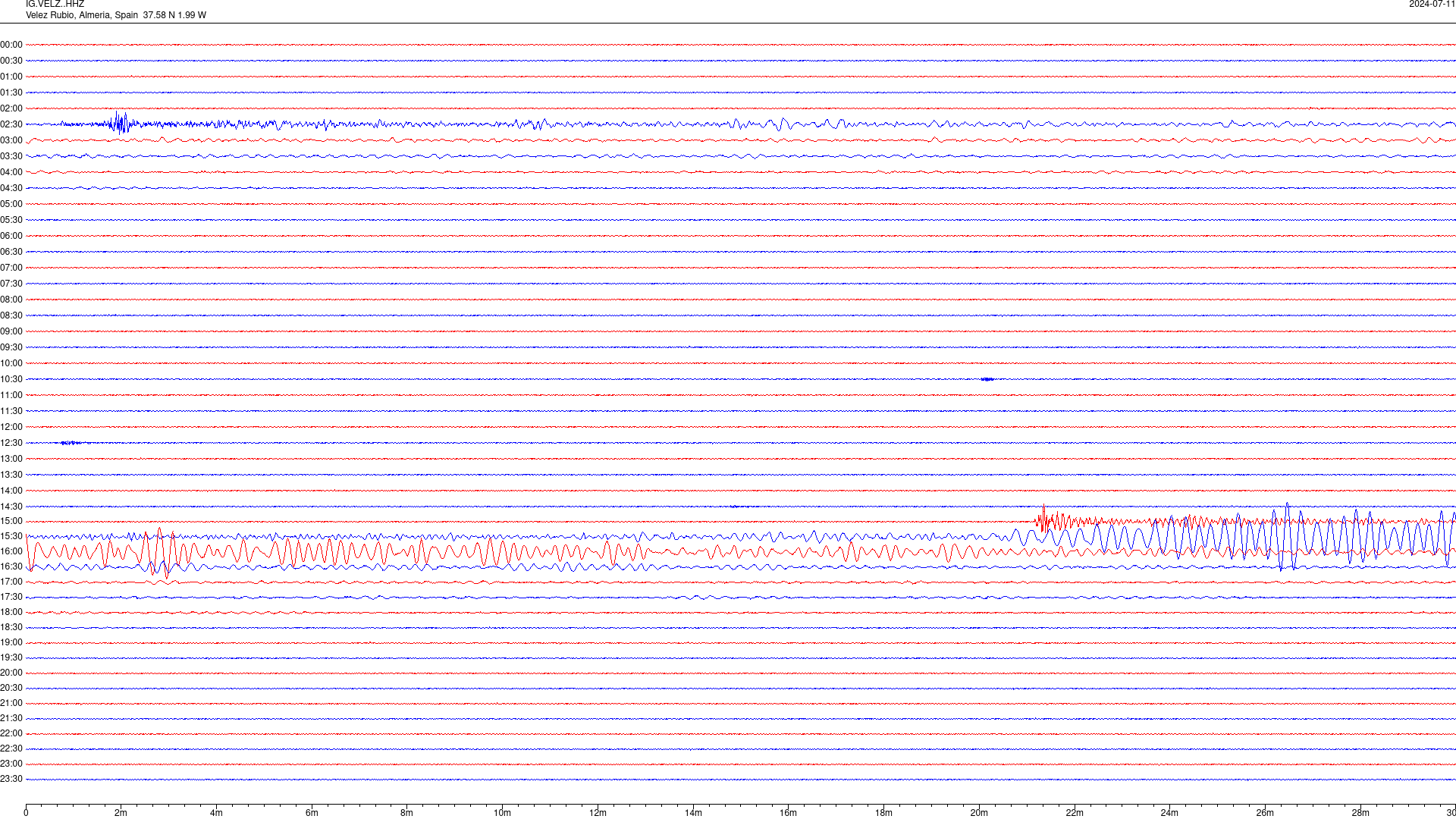Select the 23:00 time row label
1456x819 pixels.
point(11,764)
